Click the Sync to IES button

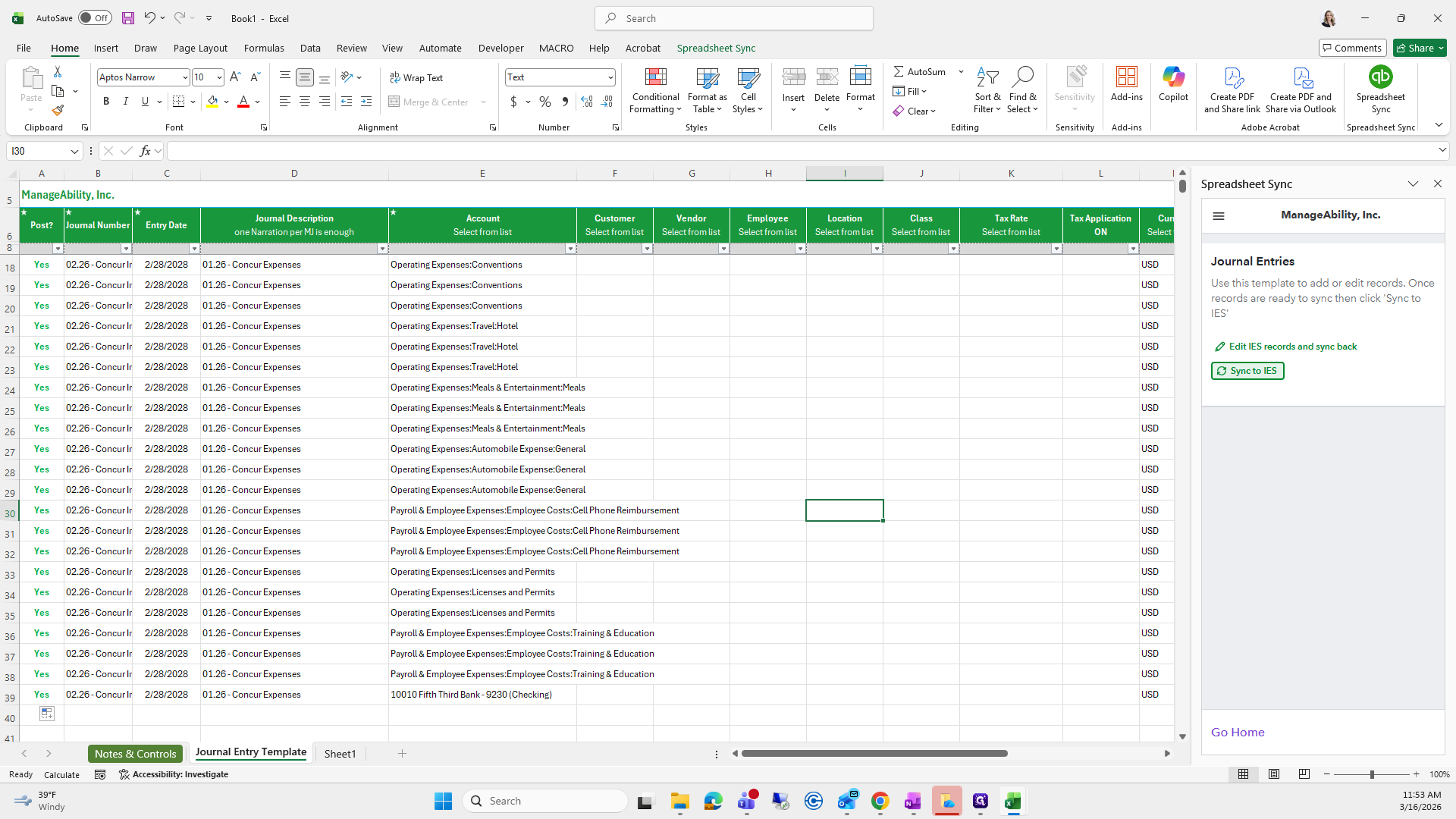pos(1247,371)
